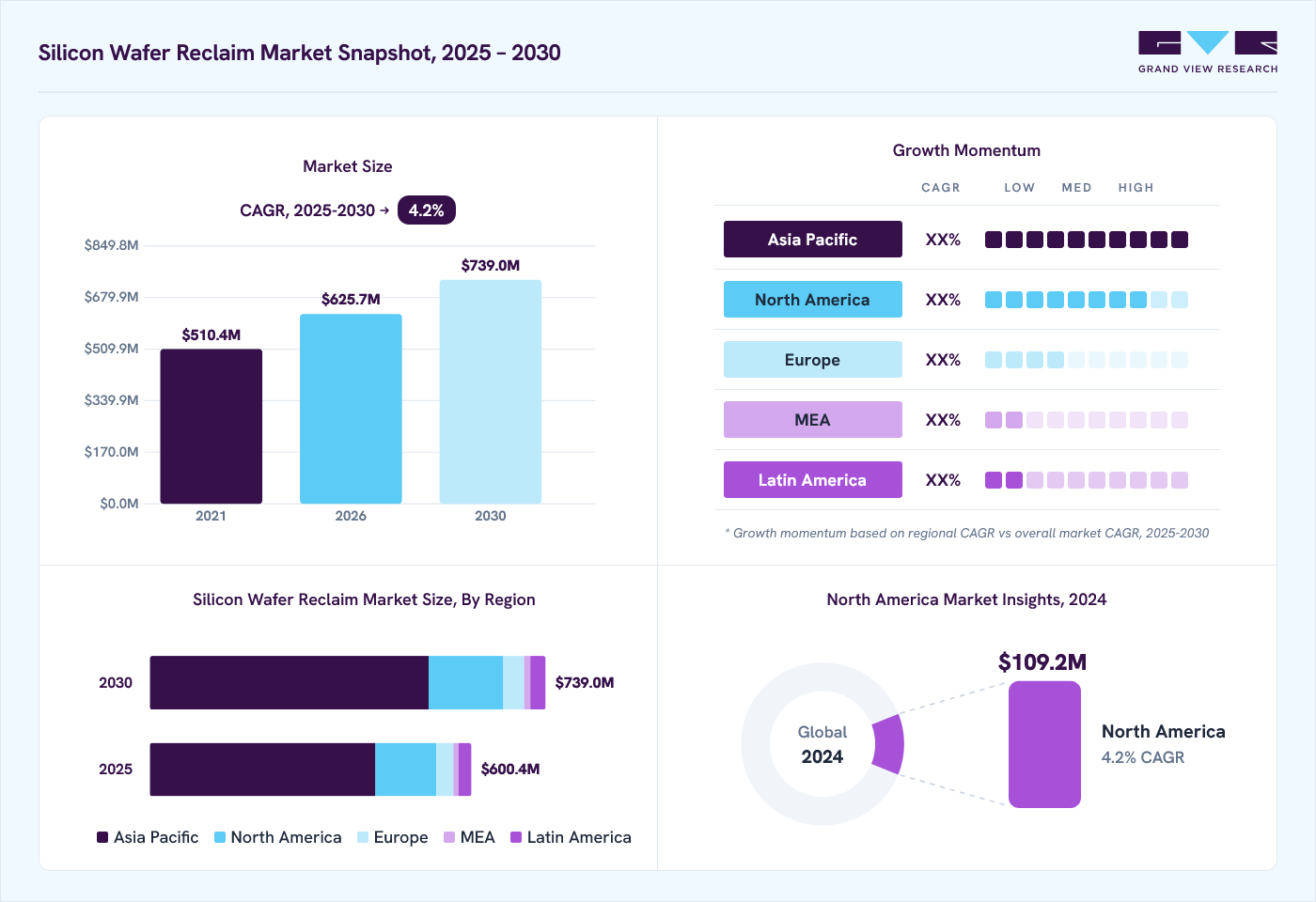Click the Grand View Research logo

[1208, 53]
